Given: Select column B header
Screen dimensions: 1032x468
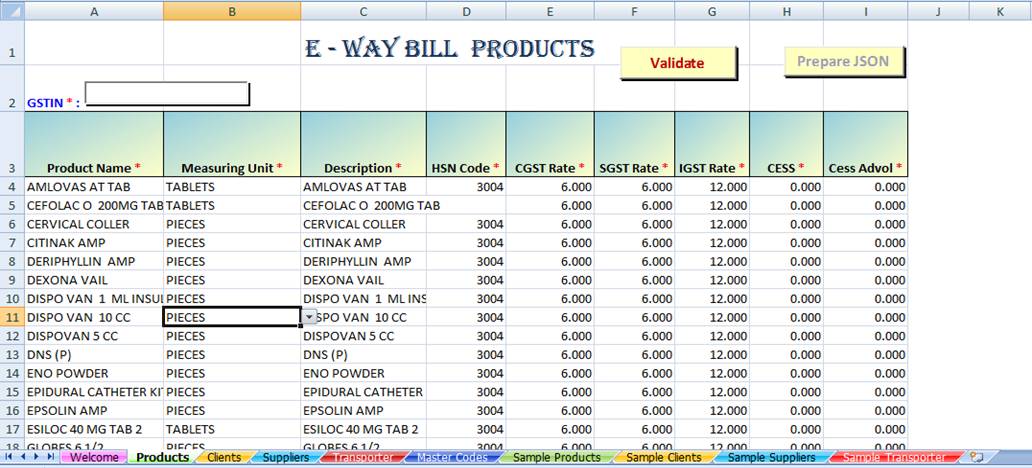Looking at the screenshot, I should (231, 11).
